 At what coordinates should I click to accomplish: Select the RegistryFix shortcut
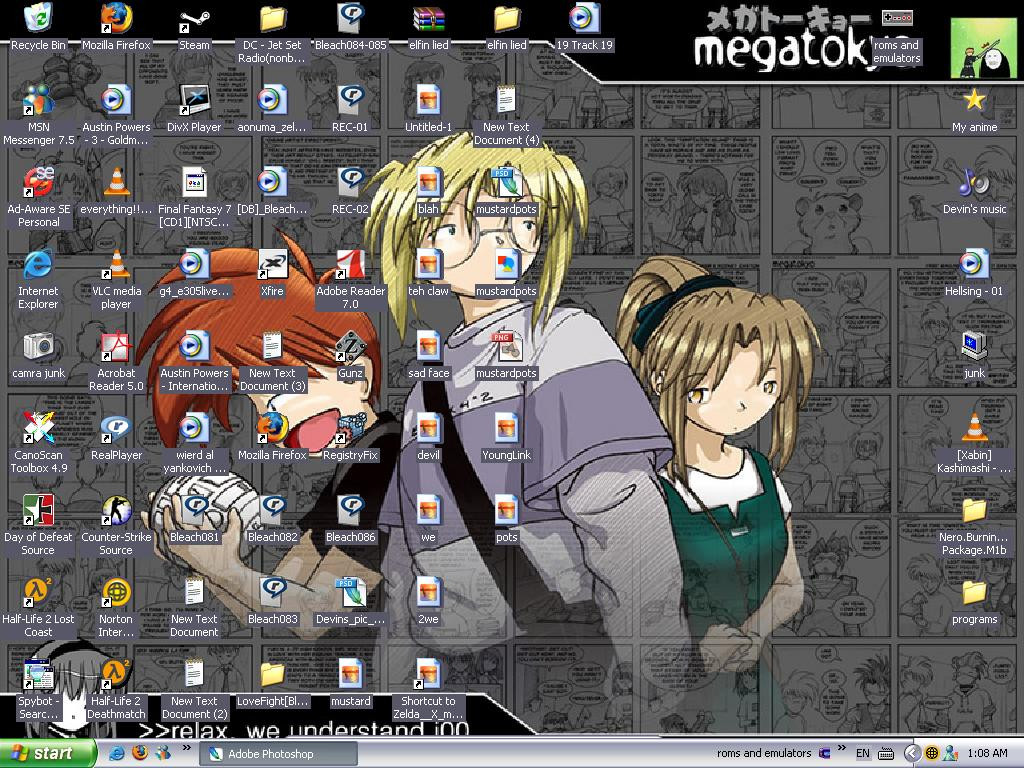click(350, 428)
